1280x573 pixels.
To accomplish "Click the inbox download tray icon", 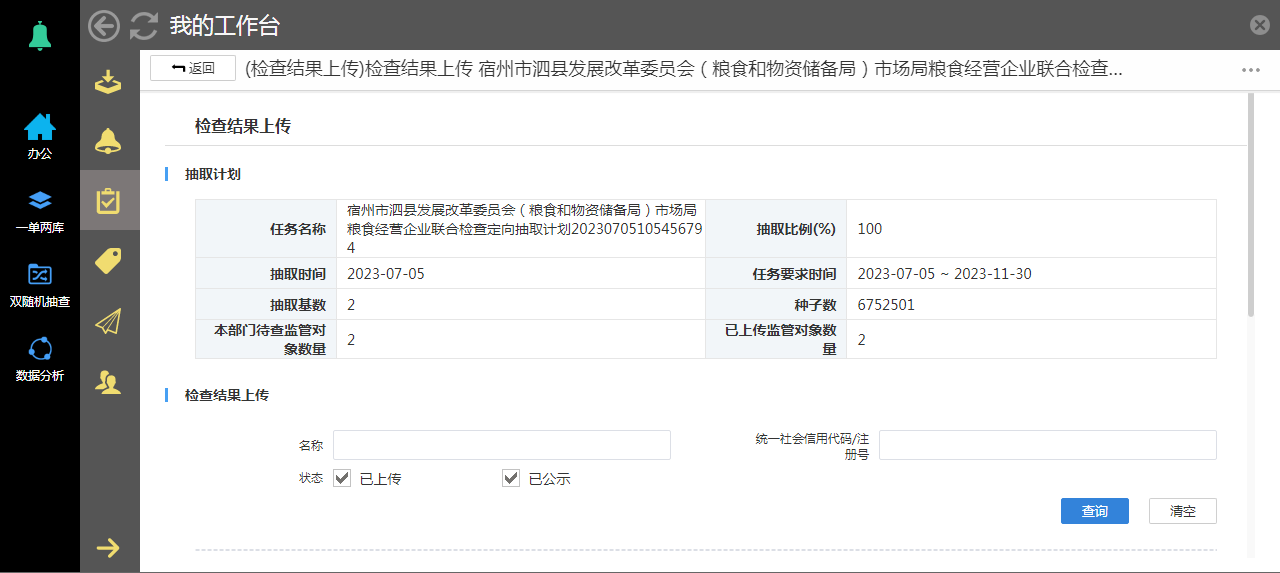I will (x=108, y=82).
